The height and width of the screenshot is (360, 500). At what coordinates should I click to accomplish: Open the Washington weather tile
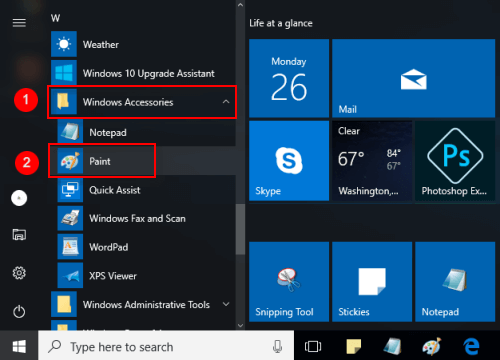pyautogui.click(x=372, y=161)
